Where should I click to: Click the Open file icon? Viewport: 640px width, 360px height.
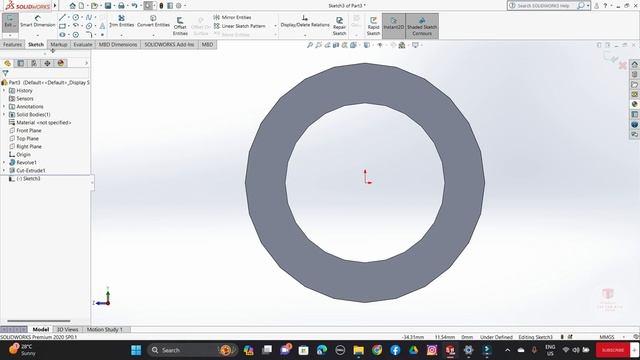pyautogui.click(x=94, y=6)
